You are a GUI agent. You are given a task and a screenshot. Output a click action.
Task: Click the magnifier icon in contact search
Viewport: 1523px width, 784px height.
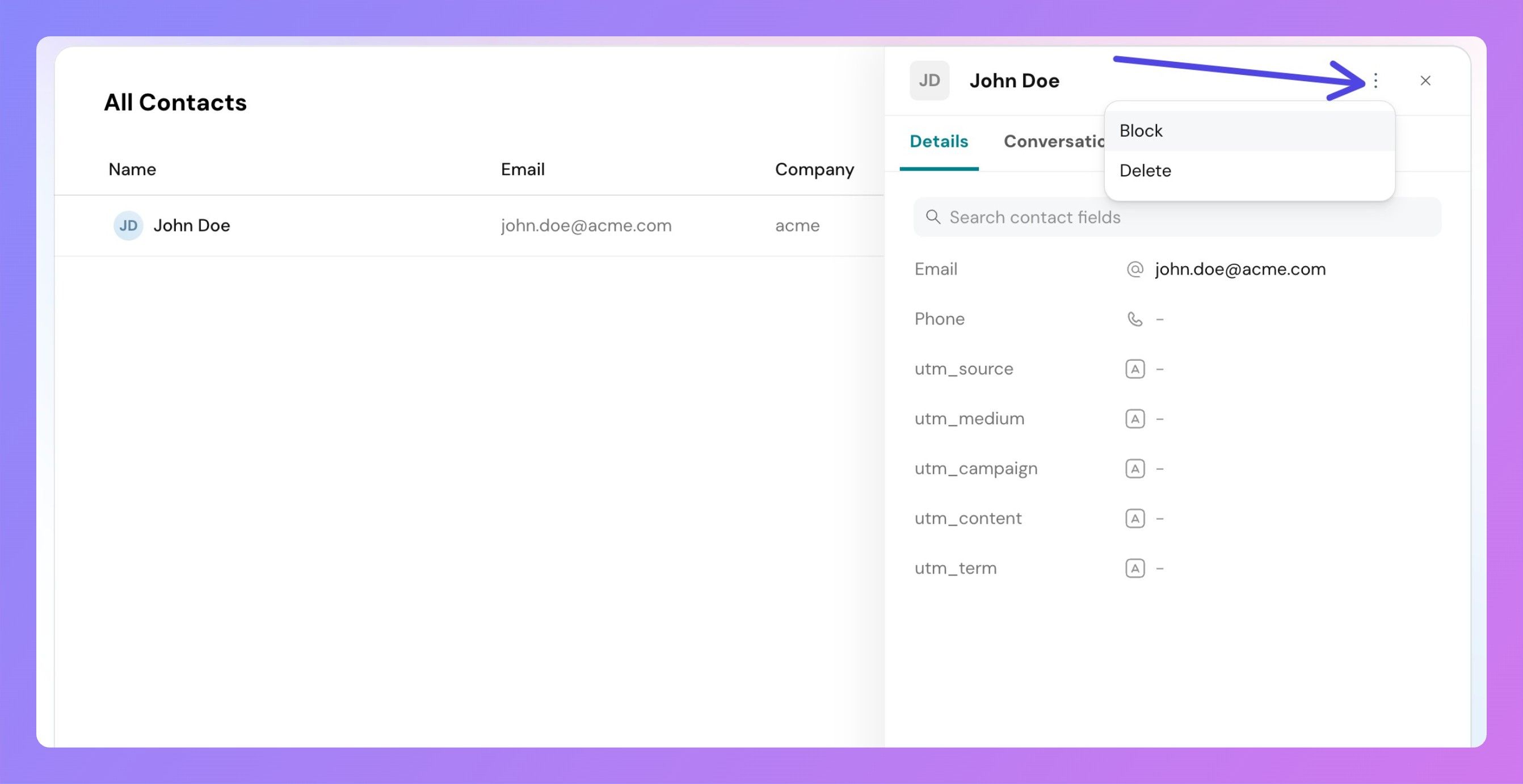pyautogui.click(x=932, y=217)
